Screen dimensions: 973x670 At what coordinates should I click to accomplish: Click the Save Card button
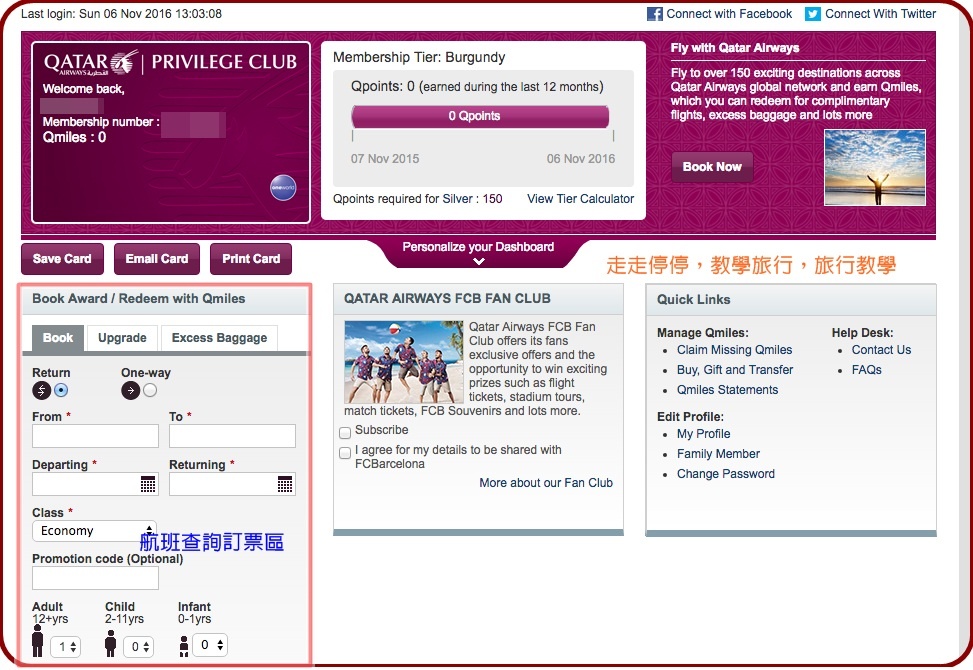(x=62, y=259)
